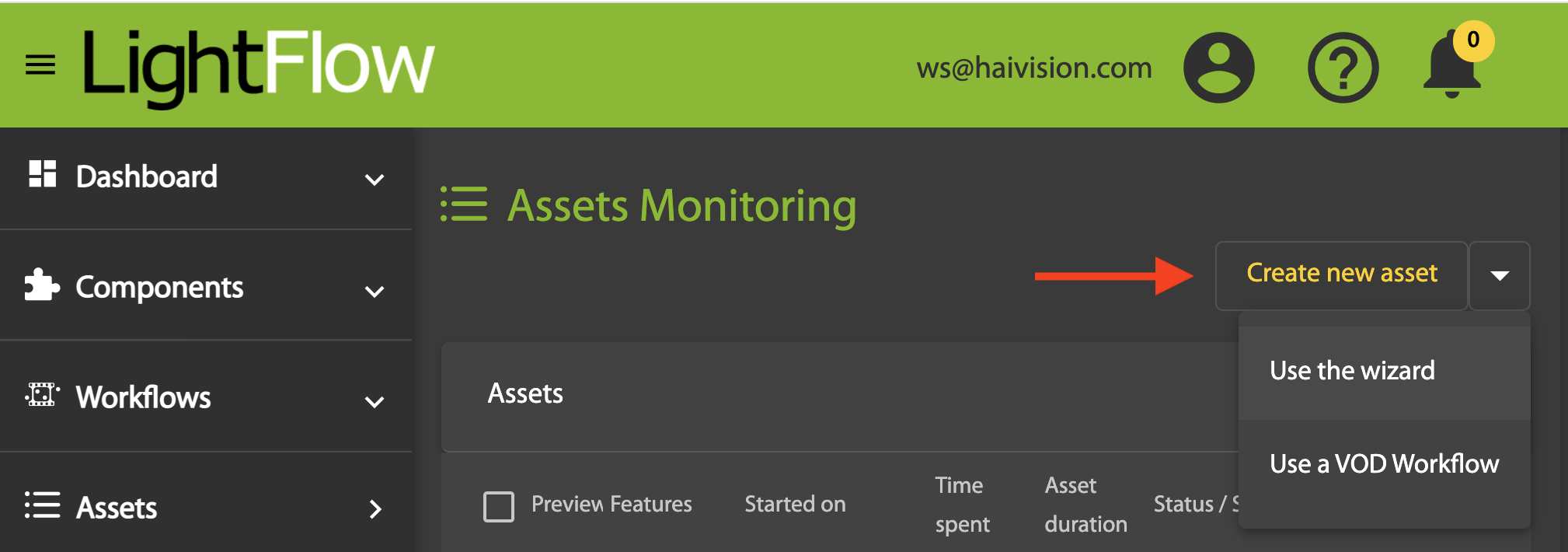Choose Use a VOD Workflow option

[x=1384, y=464]
